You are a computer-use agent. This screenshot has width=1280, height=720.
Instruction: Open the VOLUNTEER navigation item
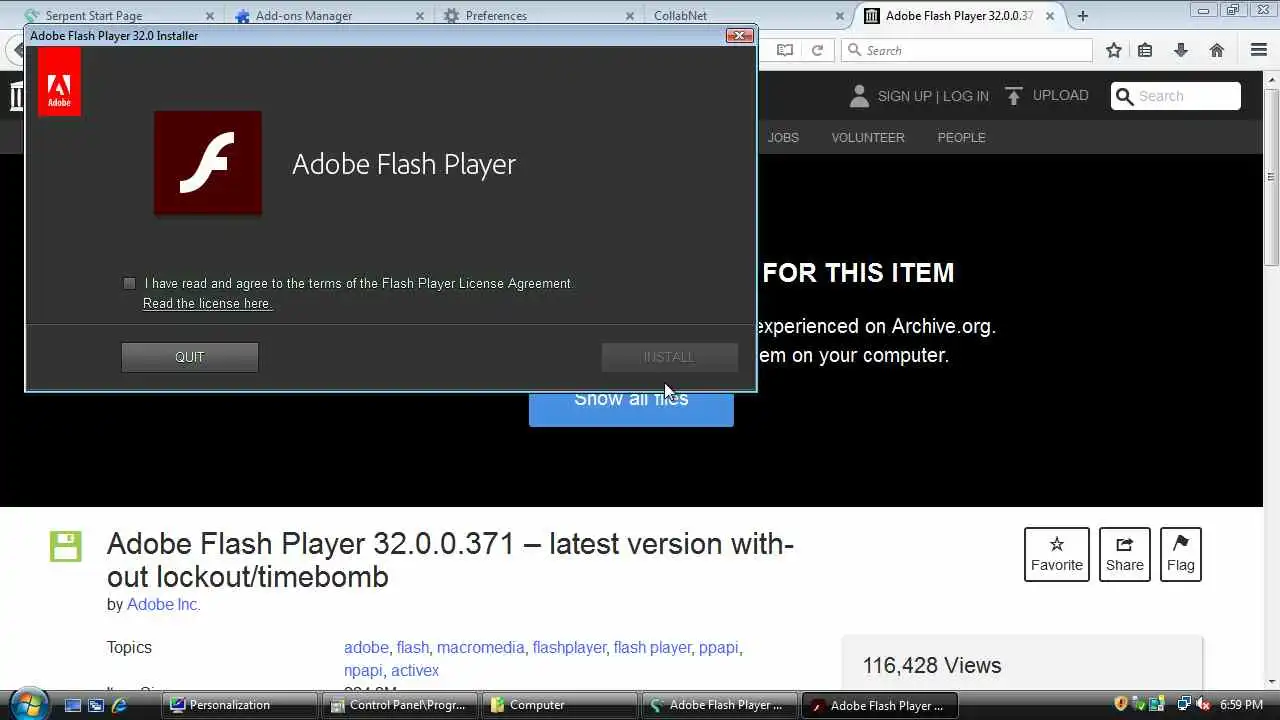pyautogui.click(x=868, y=138)
